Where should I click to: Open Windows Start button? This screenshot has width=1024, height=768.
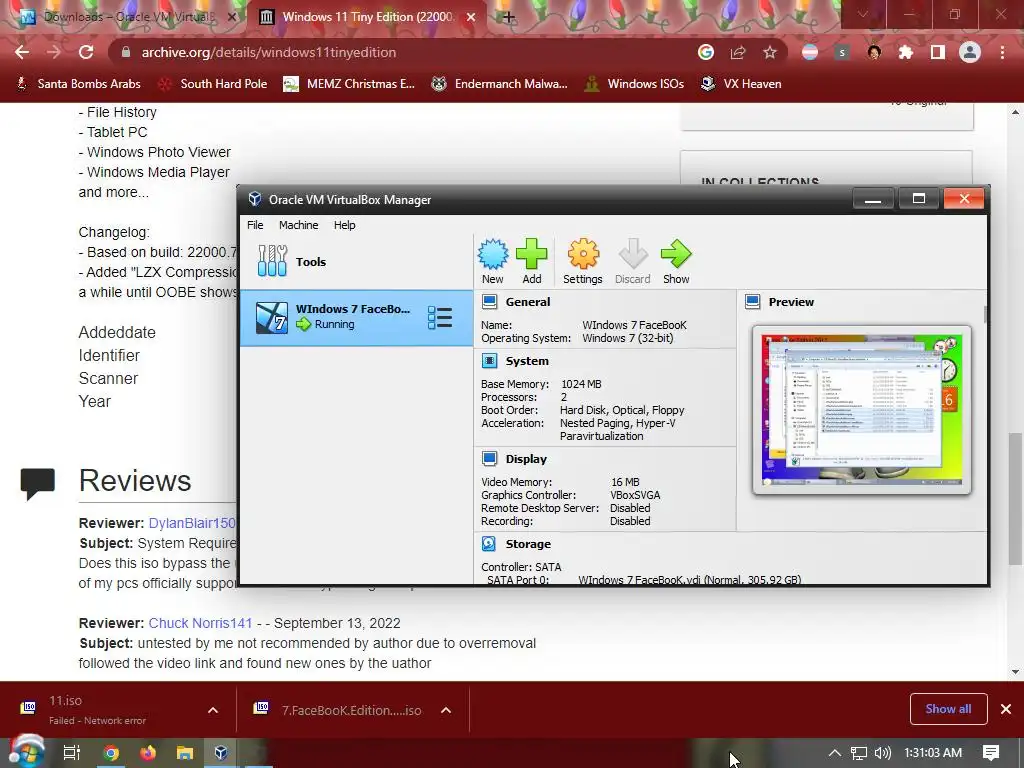26,752
